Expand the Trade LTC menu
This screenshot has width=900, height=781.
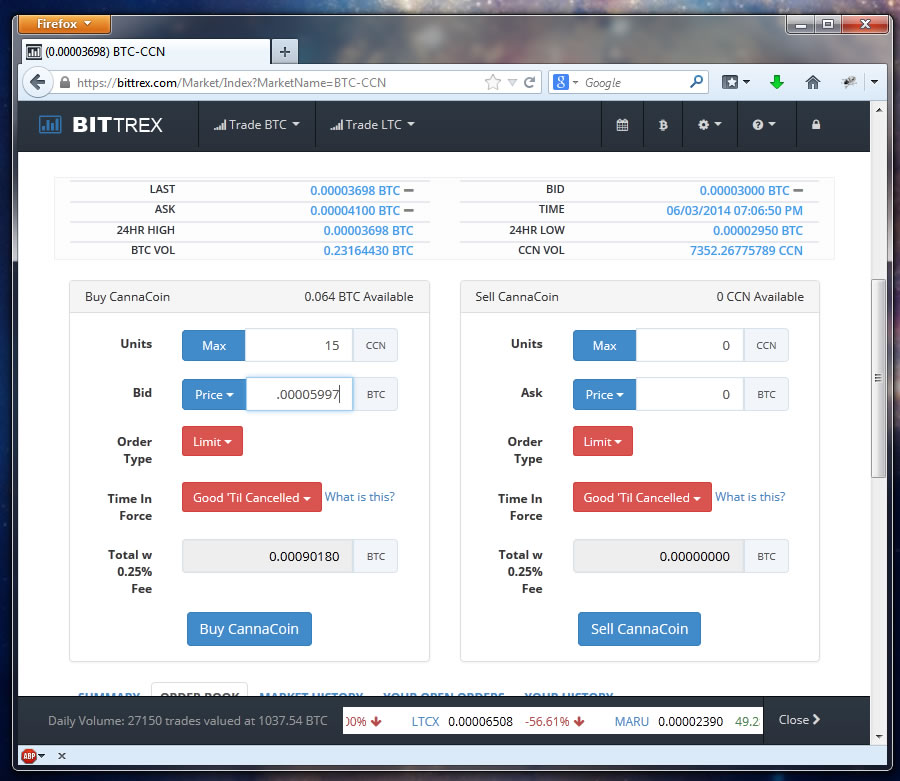(x=372, y=125)
